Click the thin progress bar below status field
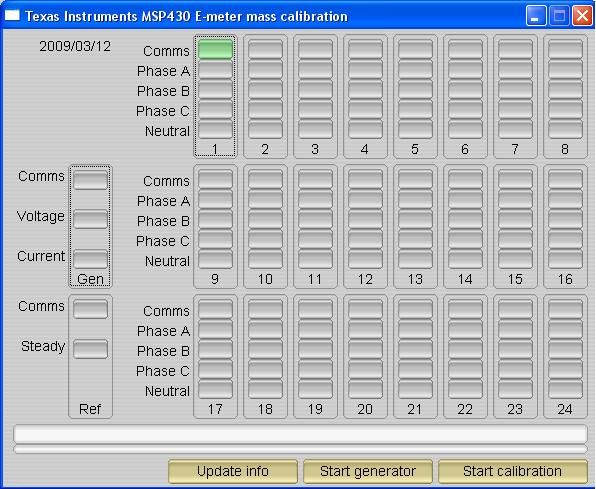The width and height of the screenshot is (596, 489). [x=300, y=449]
